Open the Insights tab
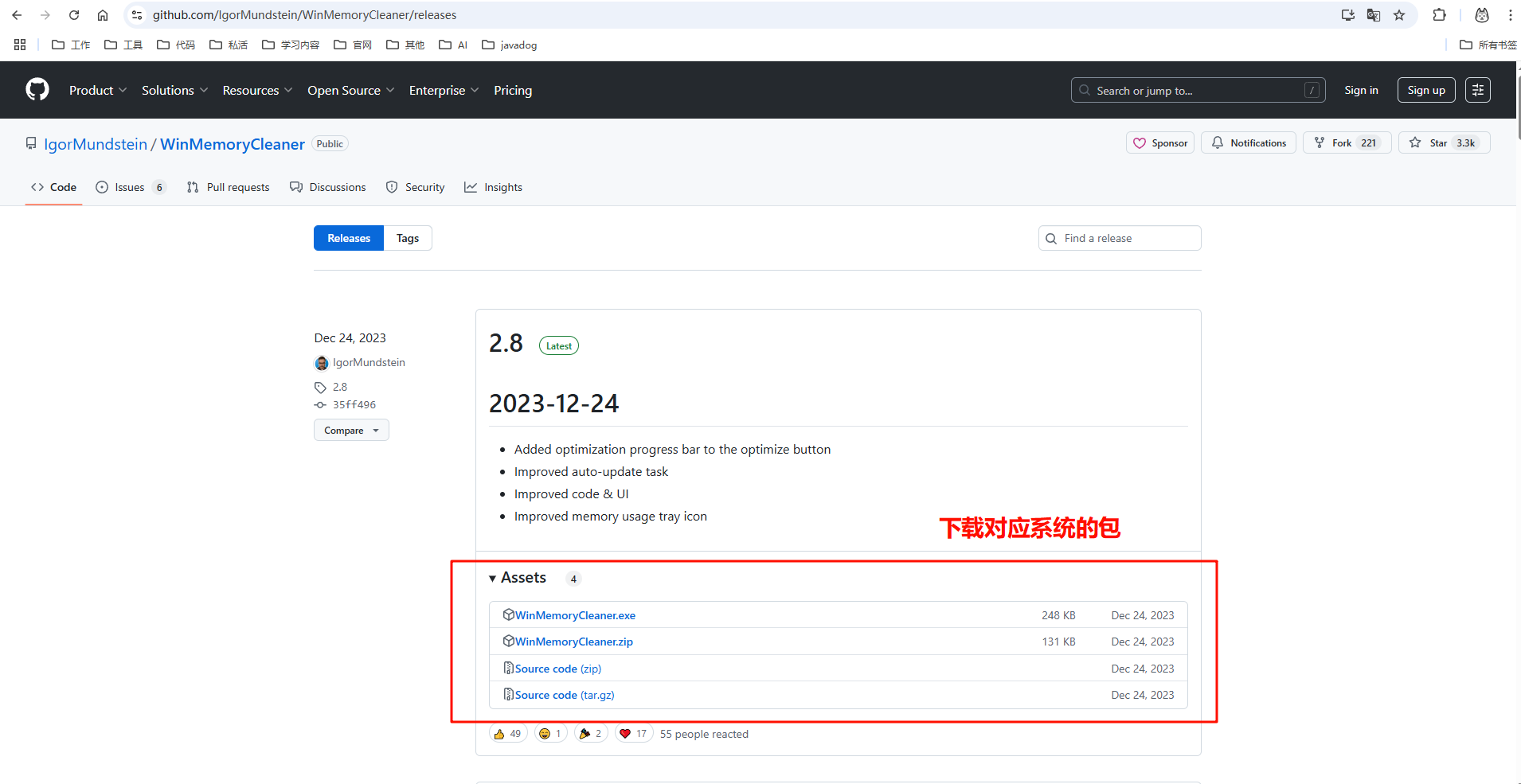 494,187
